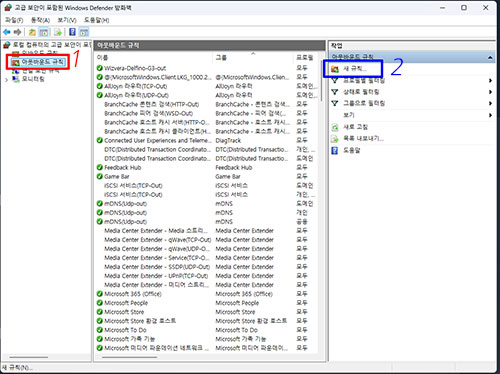The height and width of the screenshot is (374, 500).
Task: Select the @{MicrosoftWindows.Client.LKG rule row
Action: point(207,77)
